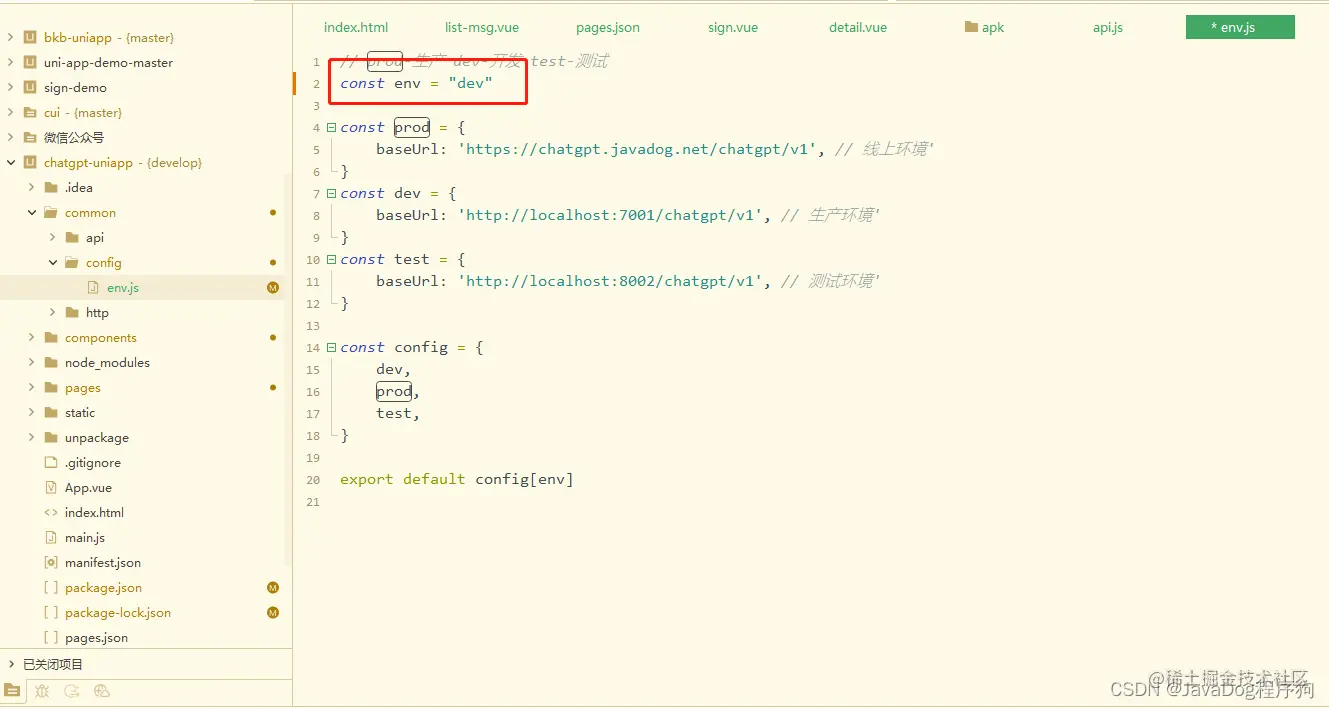Switch to the api.js tab
This screenshot has height=709, width=1329.
point(1108,27)
